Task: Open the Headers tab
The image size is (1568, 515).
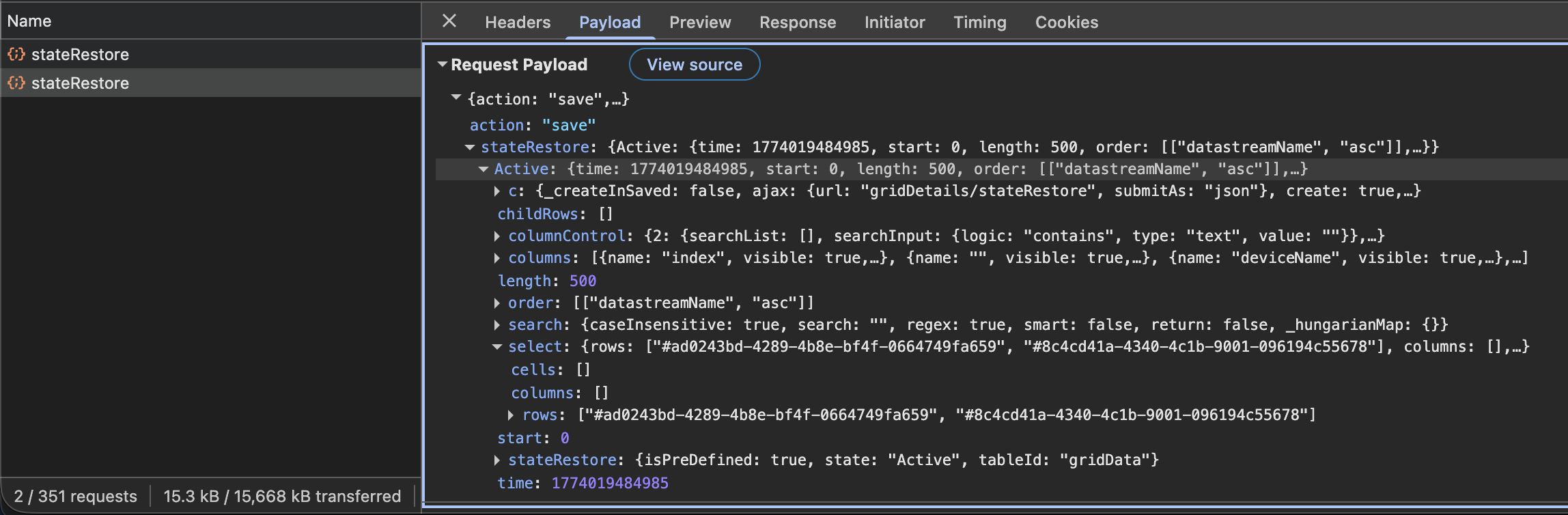Action: pos(517,23)
